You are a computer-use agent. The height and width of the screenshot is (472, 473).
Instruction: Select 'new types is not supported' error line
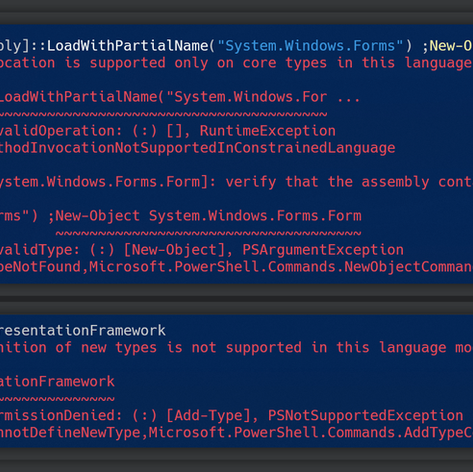191,347
